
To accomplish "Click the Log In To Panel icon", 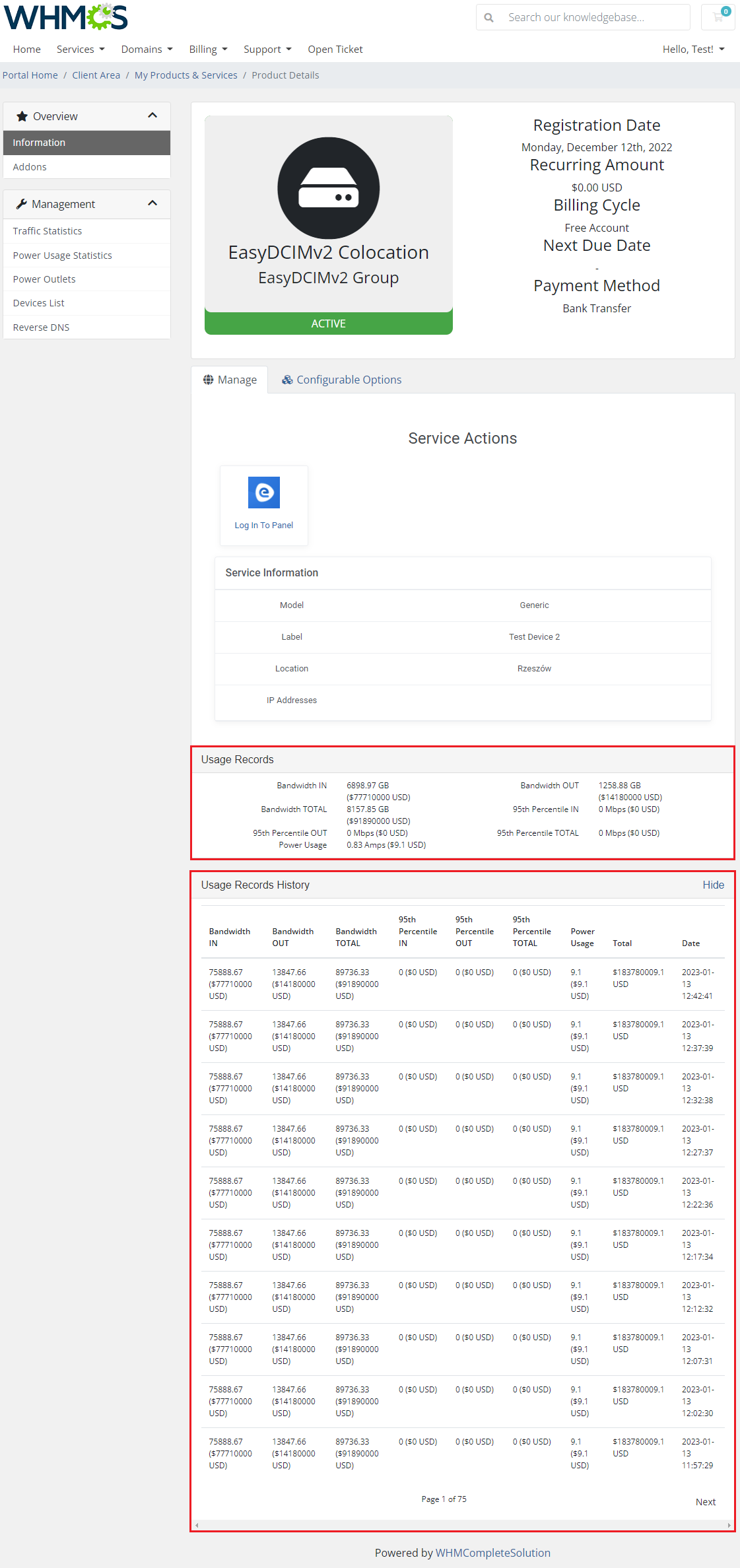I will point(264,493).
